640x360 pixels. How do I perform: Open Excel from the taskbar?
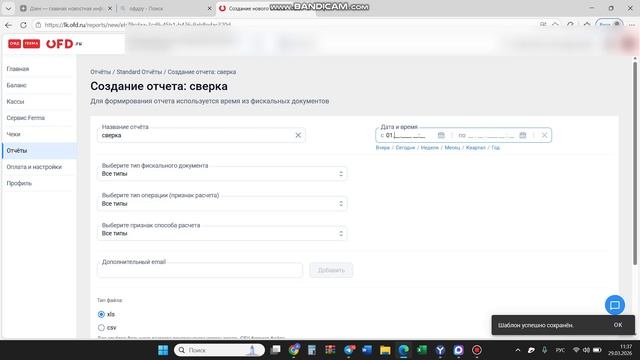[x=422, y=350]
